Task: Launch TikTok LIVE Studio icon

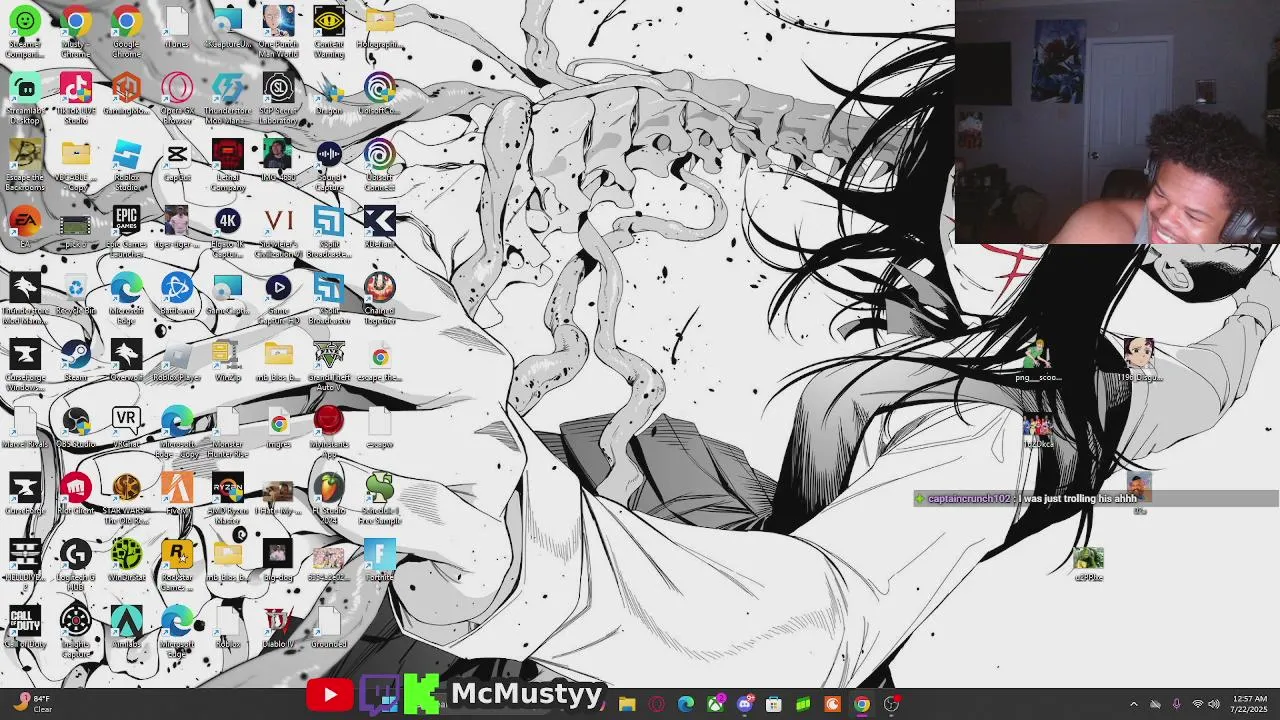Action: click(x=76, y=99)
